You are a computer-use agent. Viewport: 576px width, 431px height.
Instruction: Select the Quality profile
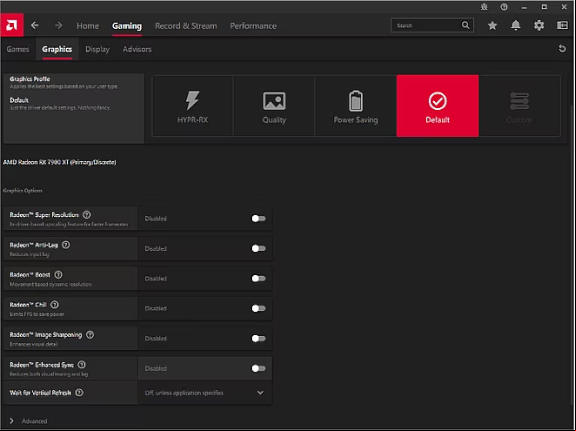pos(274,106)
